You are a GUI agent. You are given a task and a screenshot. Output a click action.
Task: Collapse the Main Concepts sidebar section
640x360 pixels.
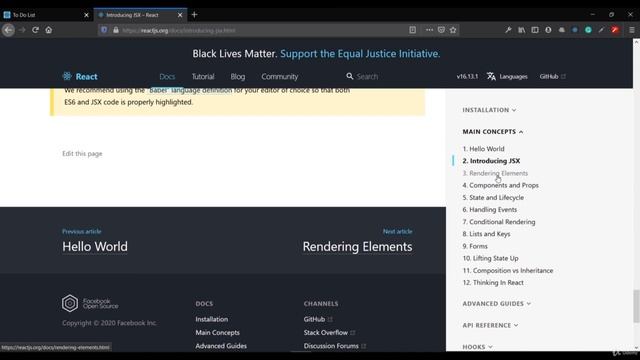tap(493, 131)
